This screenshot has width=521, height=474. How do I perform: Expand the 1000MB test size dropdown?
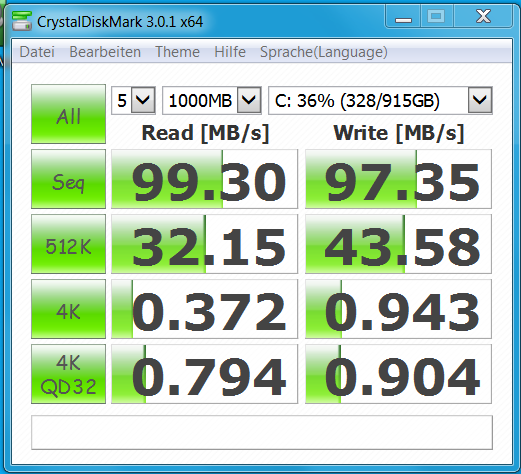coord(212,100)
